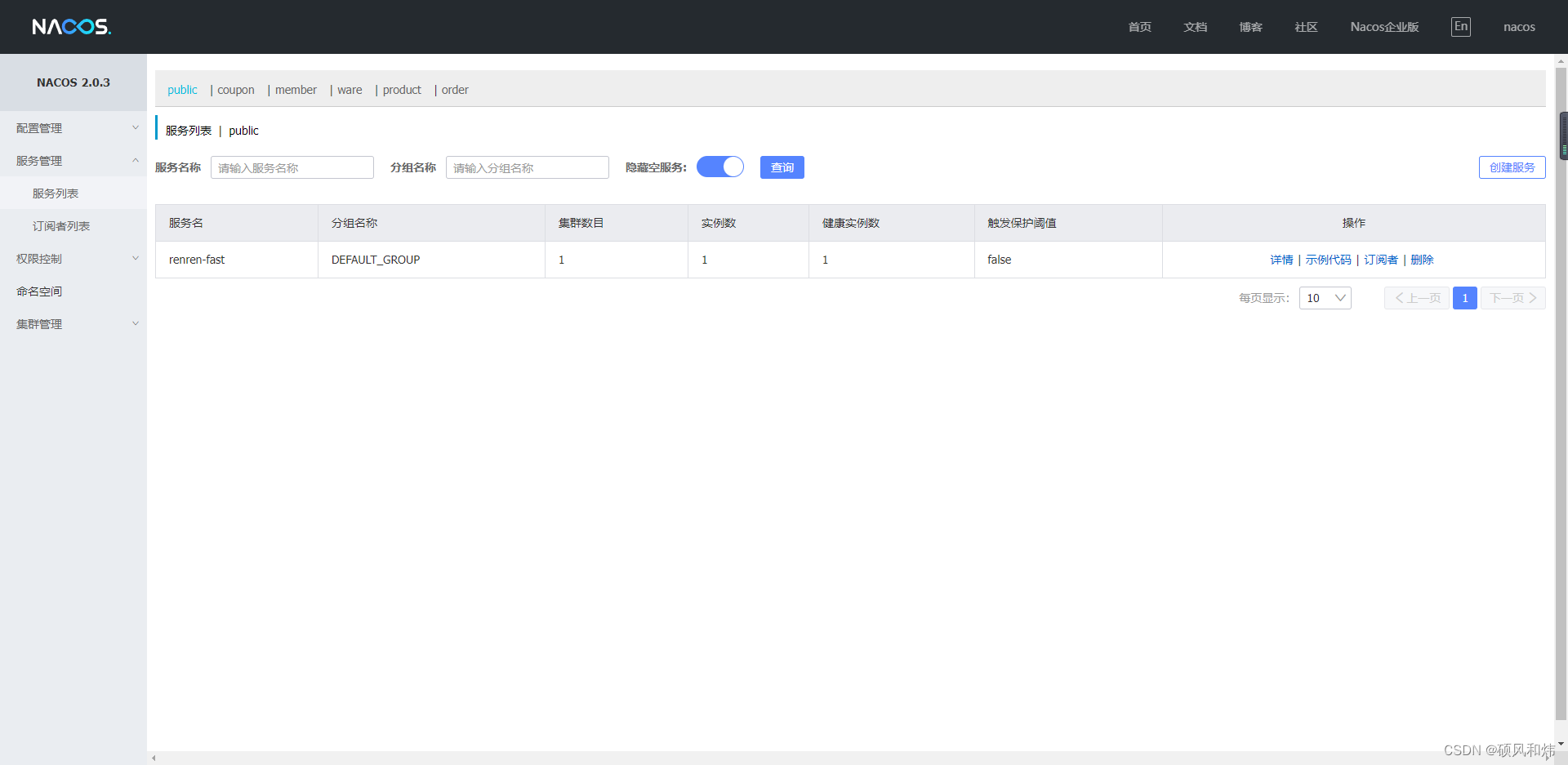Switch language with the En icon
Image resolution: width=1568 pixels, height=765 pixels.
coord(1460,26)
